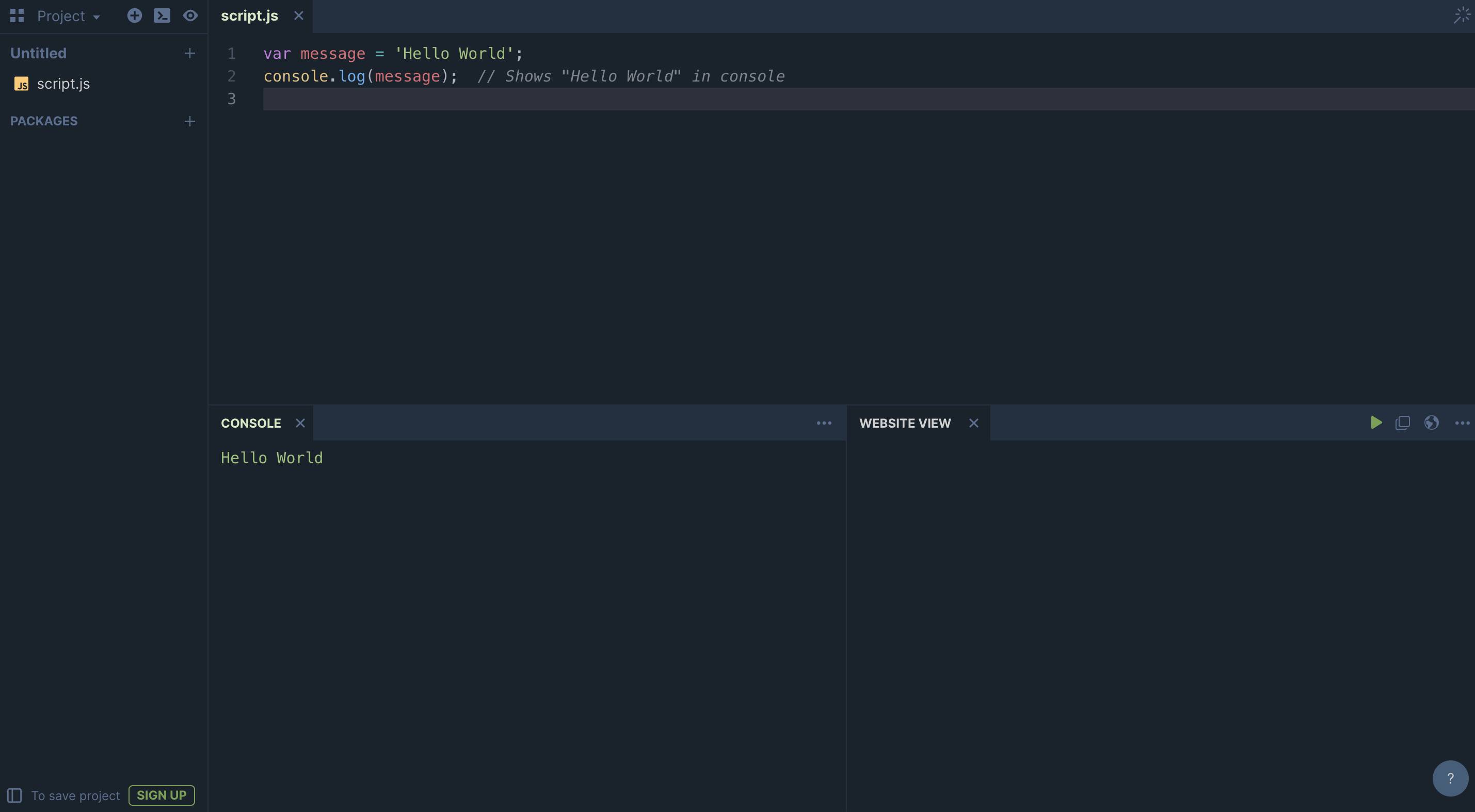Click the add new item plus-circle icon
The width and height of the screenshot is (1475, 812).
135,15
